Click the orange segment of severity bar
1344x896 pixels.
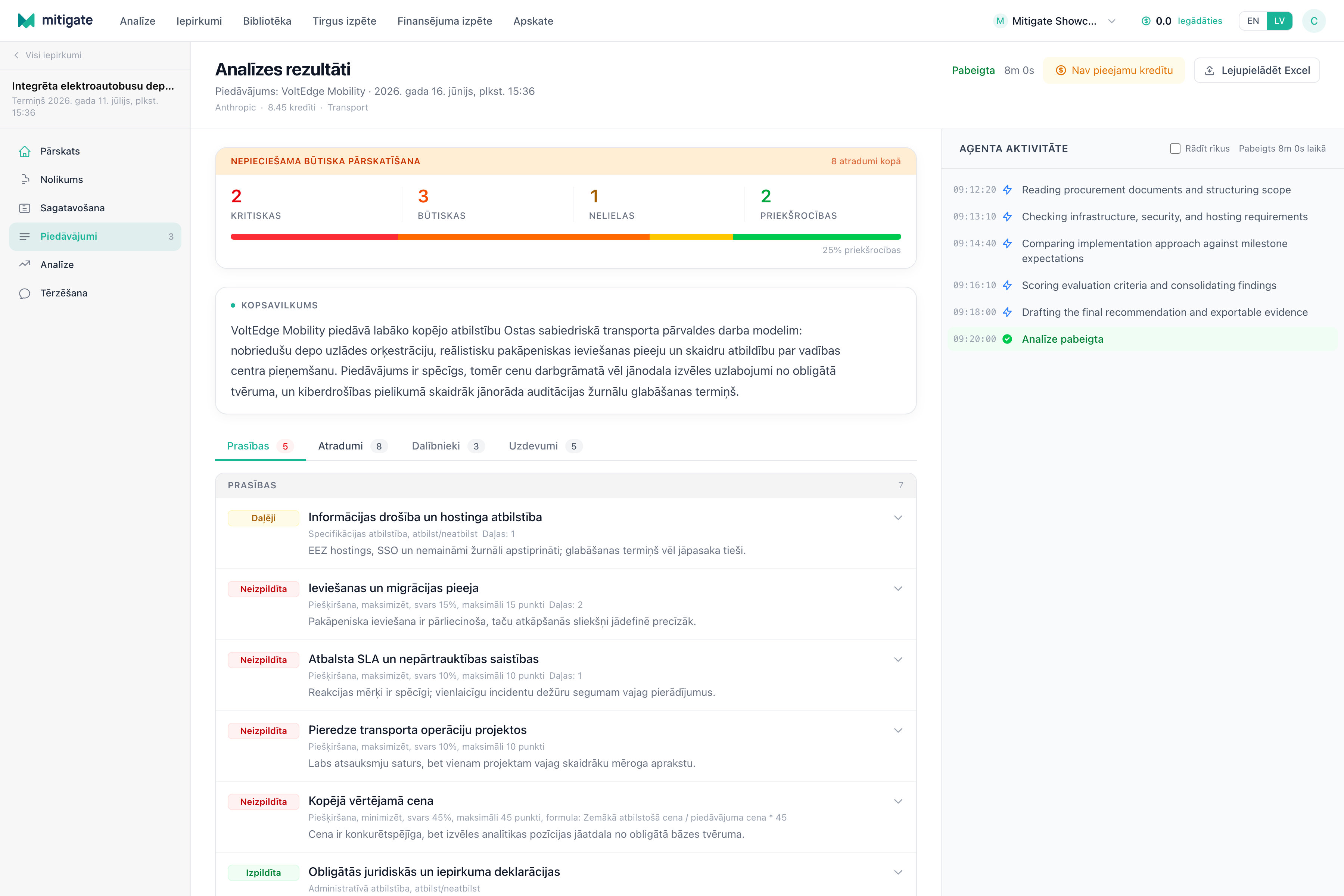coord(523,237)
